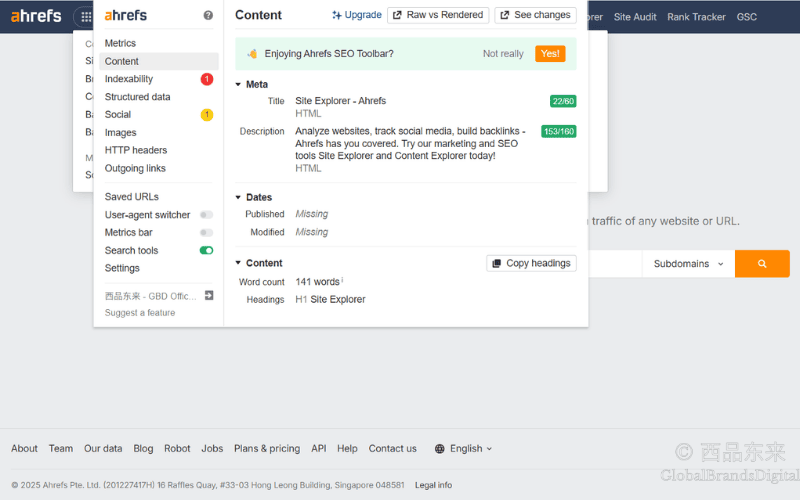The width and height of the screenshot is (800, 500).
Task: Open Help footer link
Action: (347, 448)
